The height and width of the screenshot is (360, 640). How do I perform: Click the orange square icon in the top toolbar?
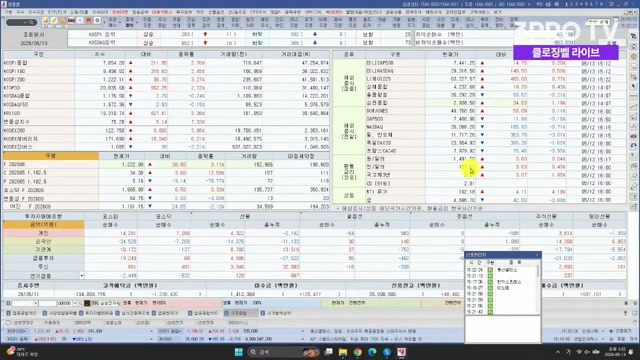coord(88,20)
